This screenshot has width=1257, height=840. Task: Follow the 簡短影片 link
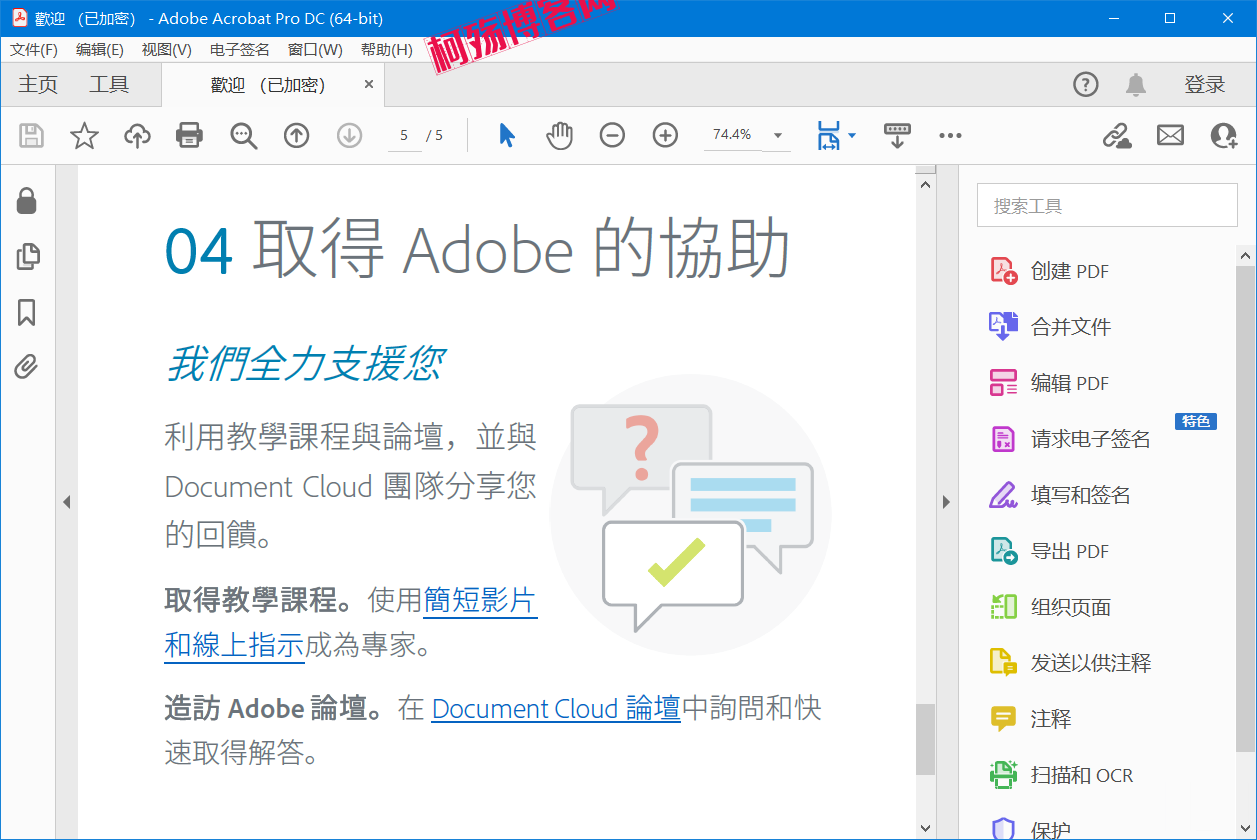480,600
